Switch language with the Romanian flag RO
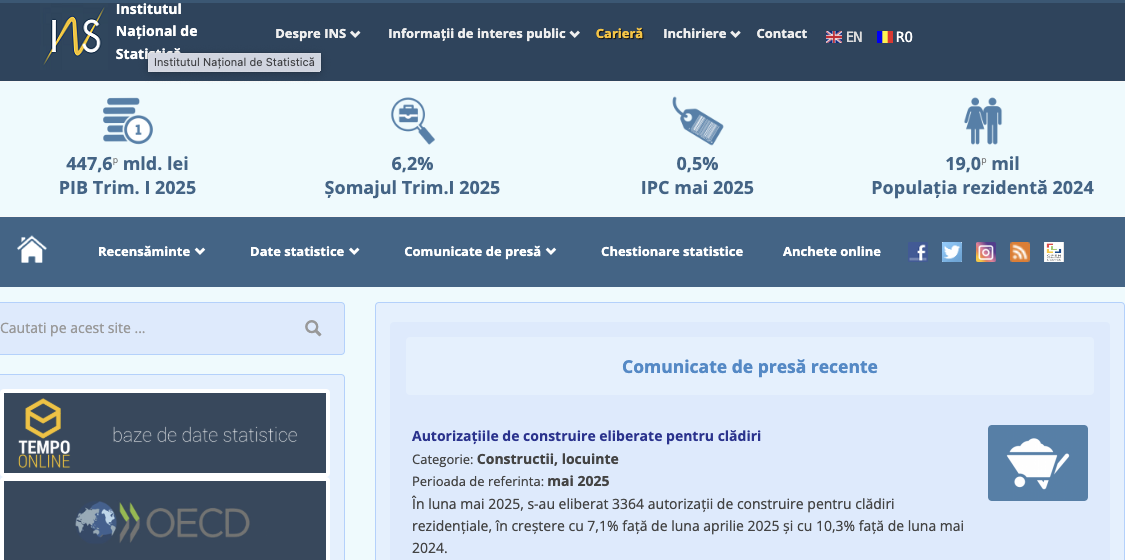Screen dimensions: 1125x560 click(895, 37)
